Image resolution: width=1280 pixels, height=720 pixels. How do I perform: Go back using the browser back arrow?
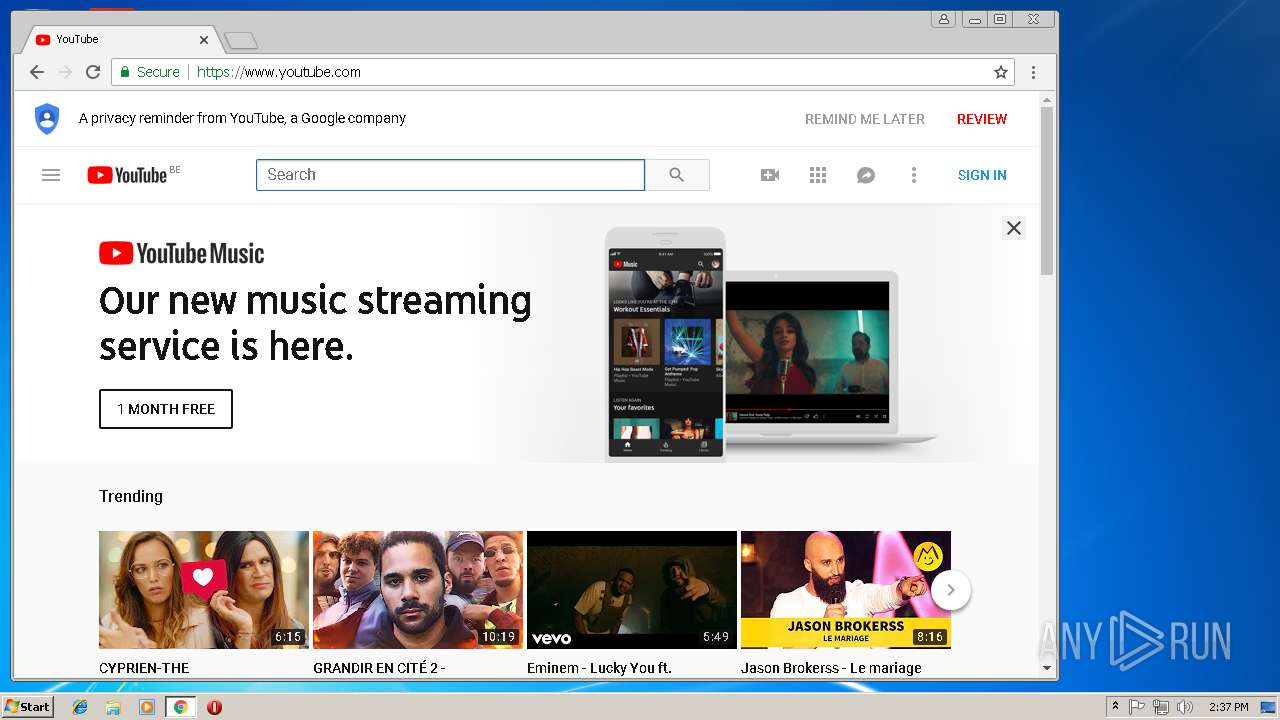point(37,72)
